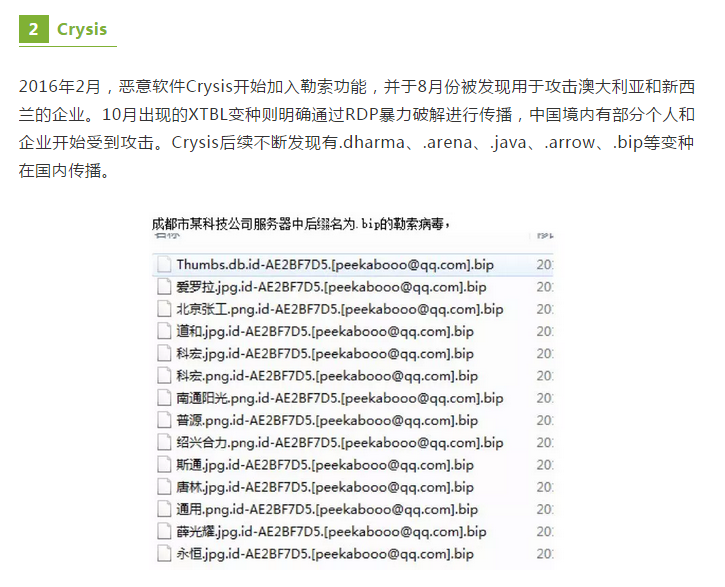Select the 通用.png encrypted file

[327, 509]
